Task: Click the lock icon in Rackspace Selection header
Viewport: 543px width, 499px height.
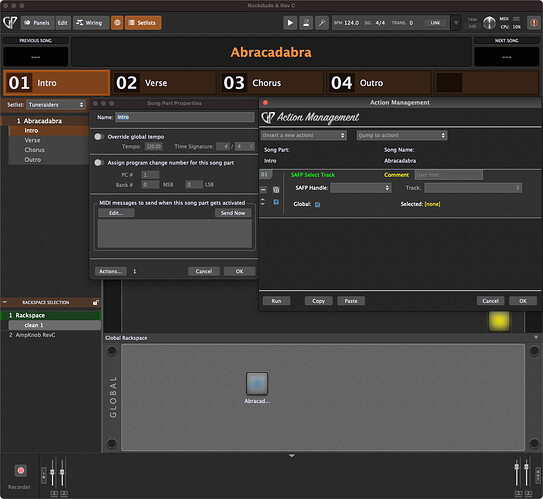Action: 96,303
